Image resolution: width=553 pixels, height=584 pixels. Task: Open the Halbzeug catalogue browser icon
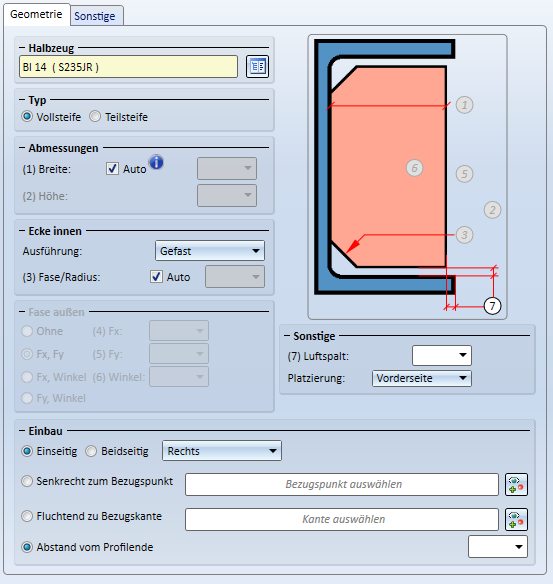(x=257, y=67)
